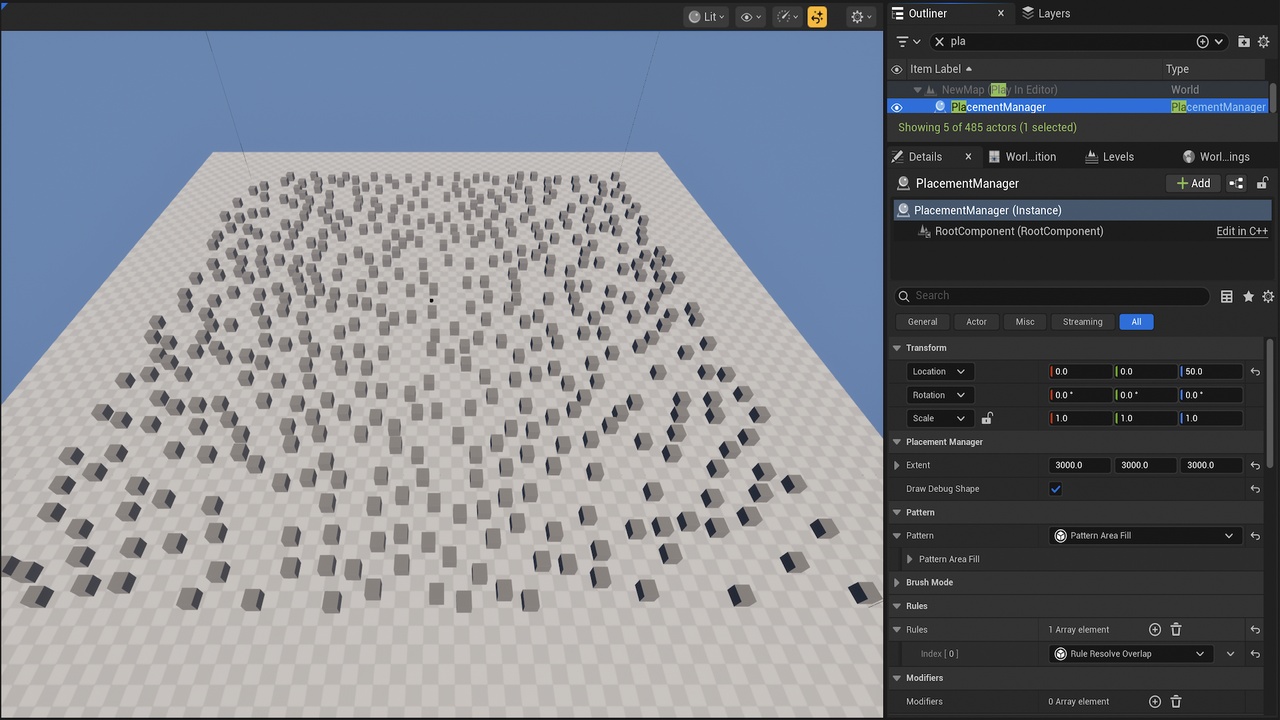Toggle Scale lock ratio icon
1280x720 pixels.
[987, 418]
